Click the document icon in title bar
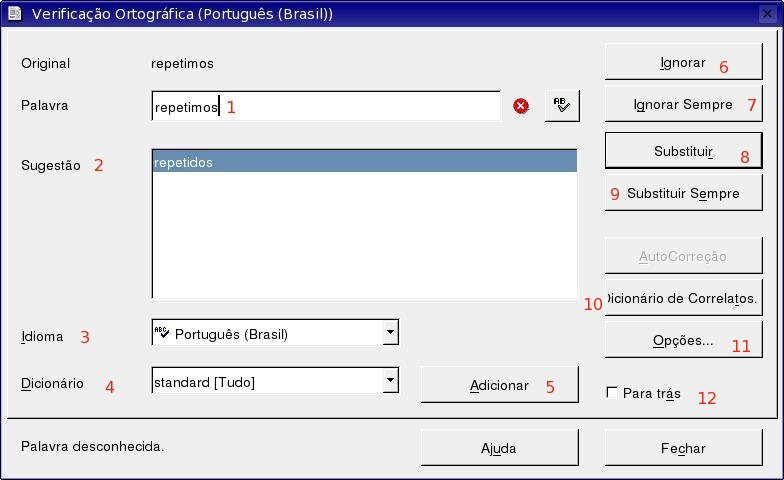This screenshot has height=480, width=784. click(x=14, y=14)
